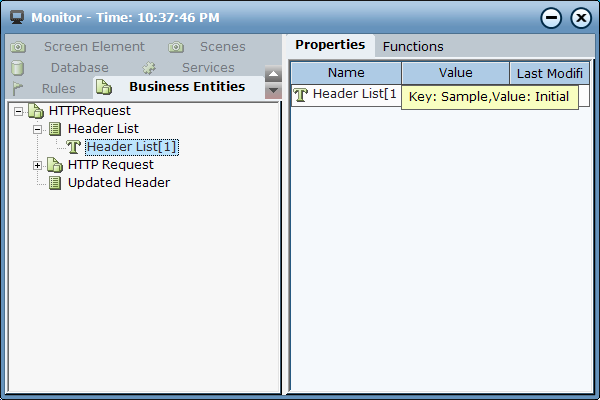Open the Screen Element tab
This screenshot has height=400, width=600.
[x=93, y=47]
